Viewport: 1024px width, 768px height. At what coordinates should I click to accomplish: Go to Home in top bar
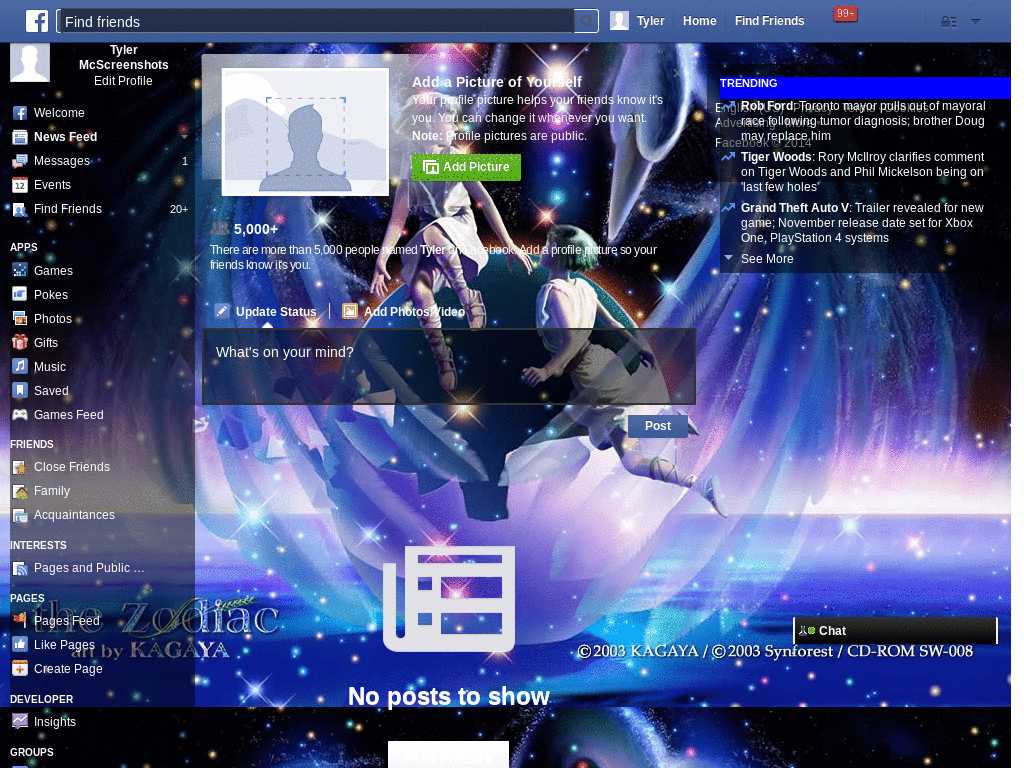[699, 21]
